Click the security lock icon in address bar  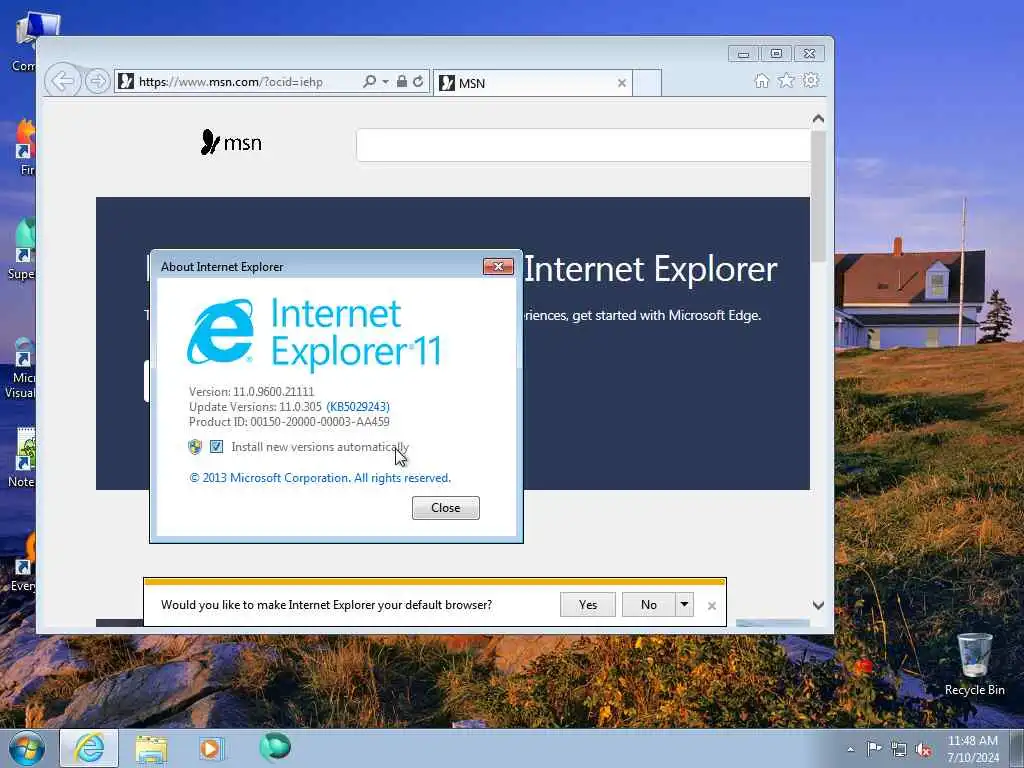pos(402,82)
